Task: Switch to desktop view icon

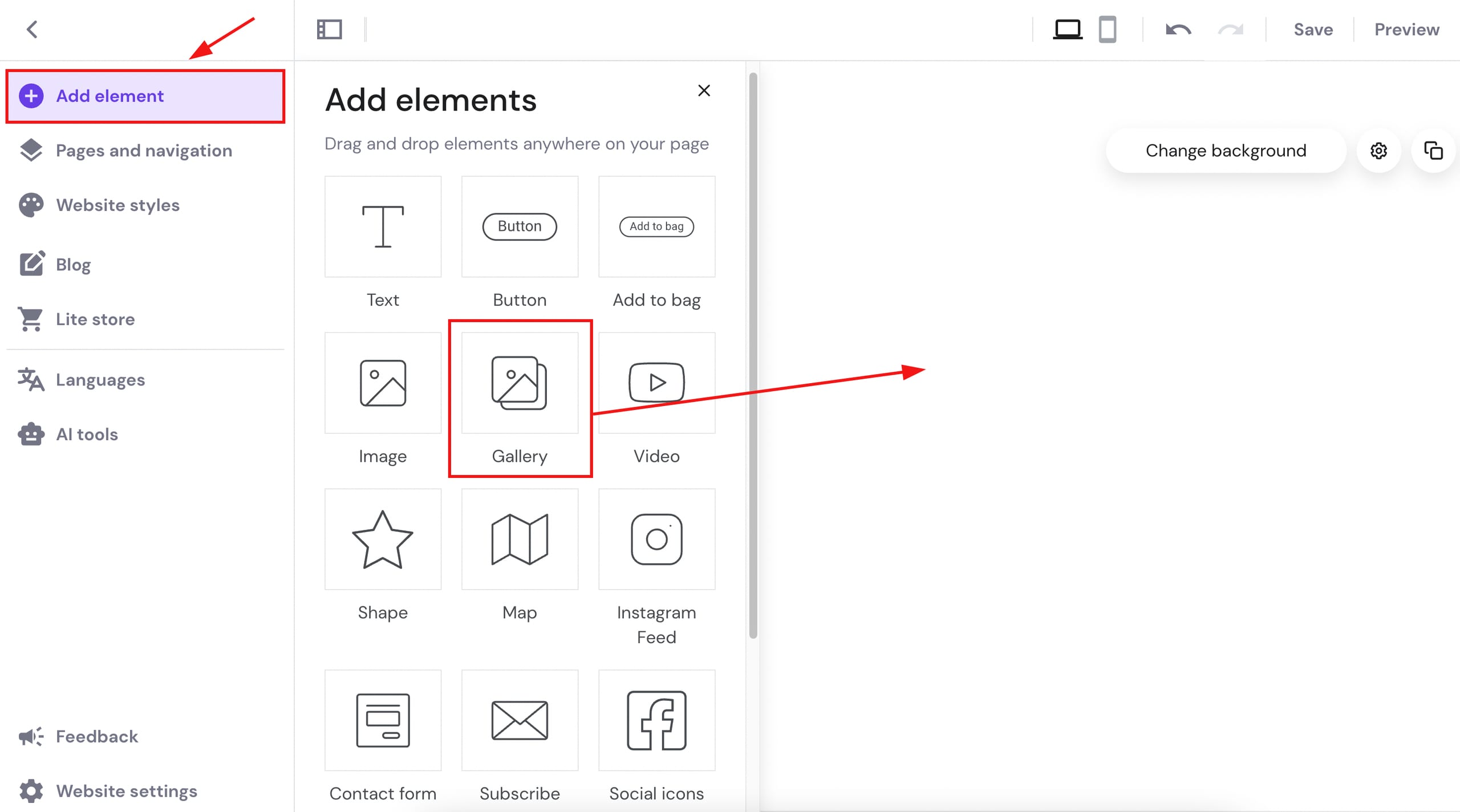Action: click(1067, 30)
